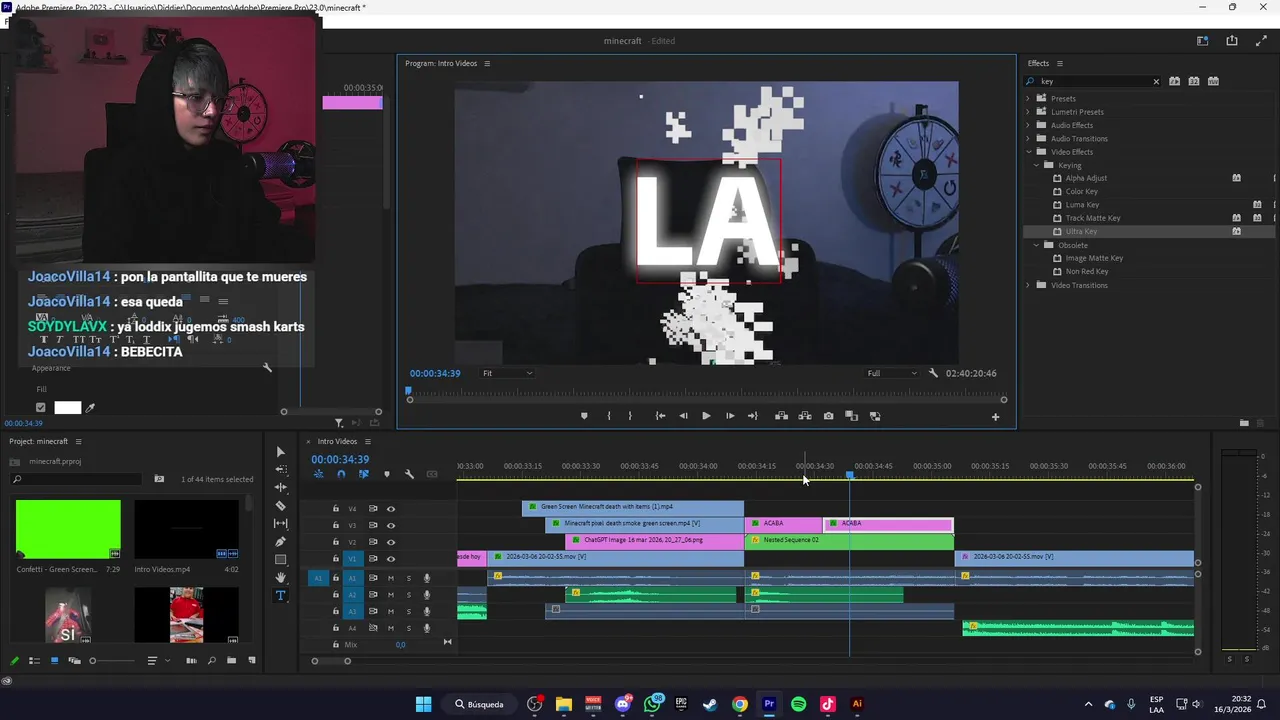Toggle the Fill checkbox in Appearance
The image size is (1280, 720).
(x=41, y=408)
